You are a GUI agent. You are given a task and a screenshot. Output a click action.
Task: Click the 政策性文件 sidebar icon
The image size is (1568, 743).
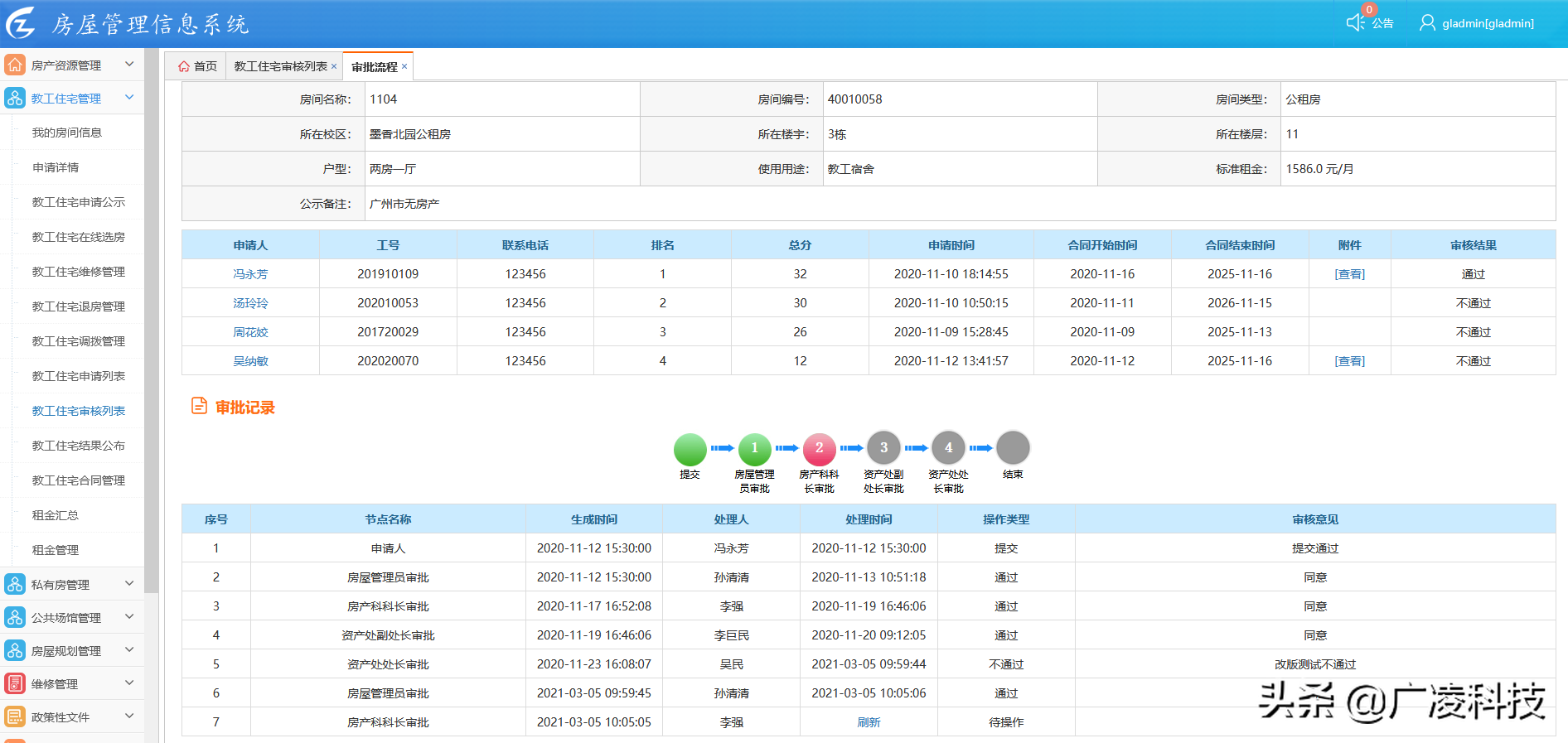pos(15,716)
